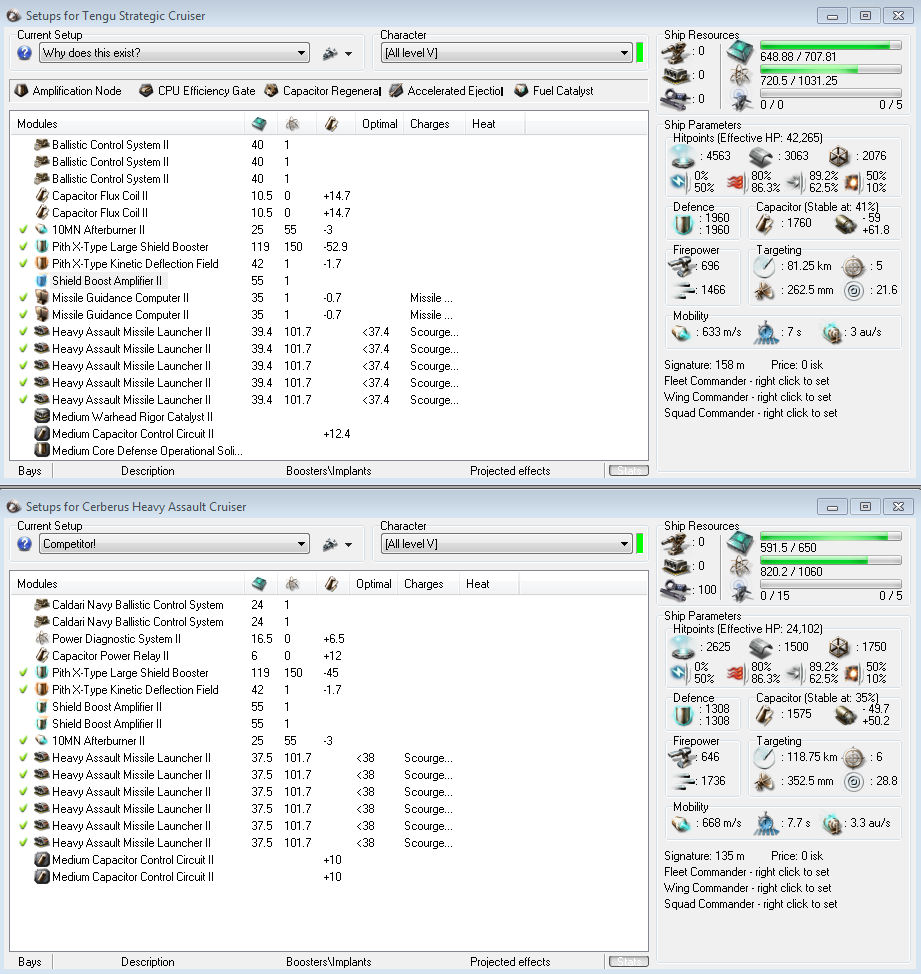Click help icon in Cerberus setup window
921x974 pixels.
pyautogui.click(x=24, y=544)
